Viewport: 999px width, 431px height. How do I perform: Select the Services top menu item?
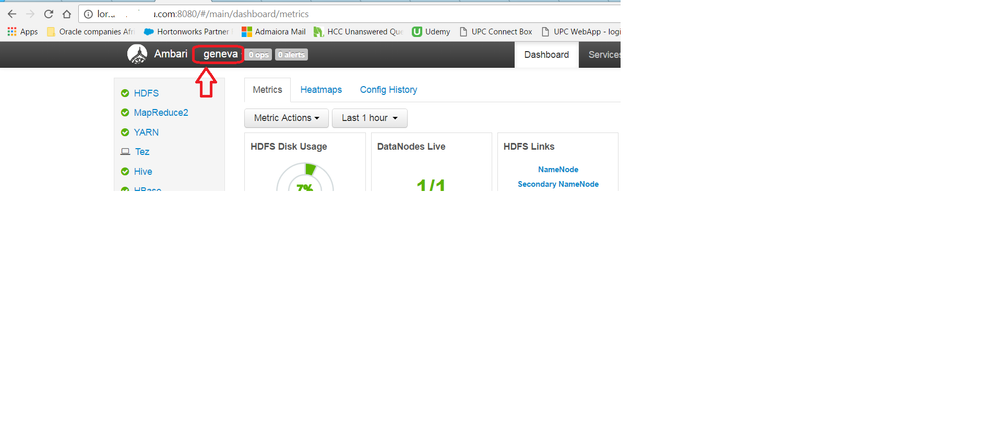coord(603,55)
